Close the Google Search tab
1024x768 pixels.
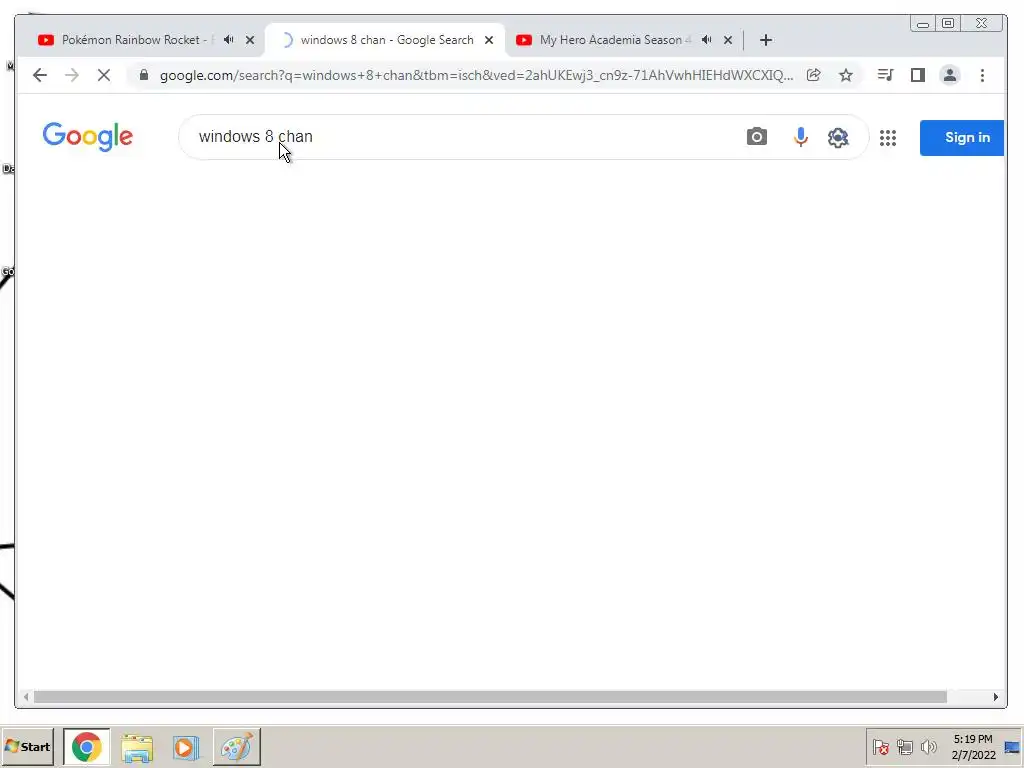pos(488,40)
